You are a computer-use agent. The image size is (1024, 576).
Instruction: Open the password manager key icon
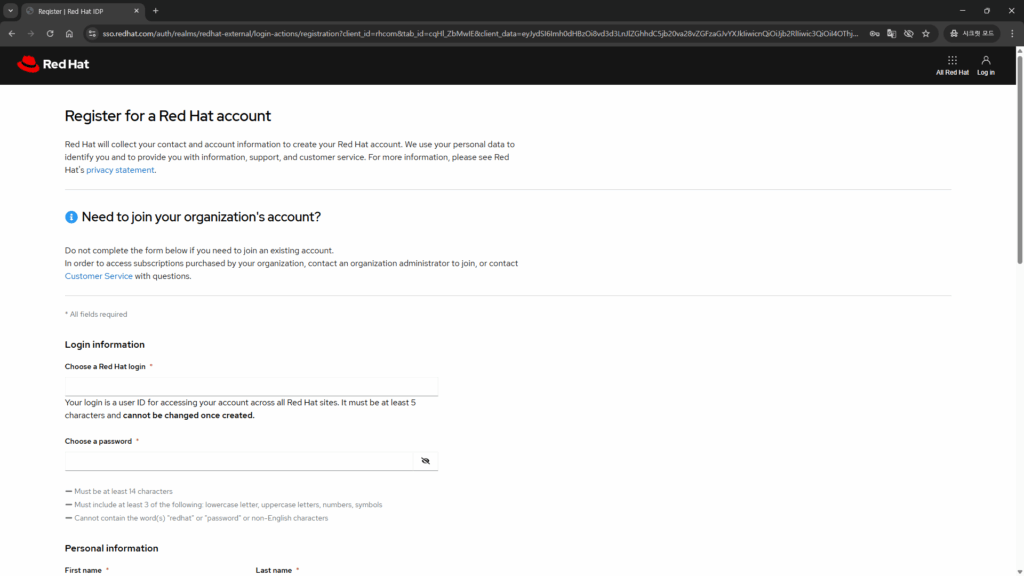874,33
